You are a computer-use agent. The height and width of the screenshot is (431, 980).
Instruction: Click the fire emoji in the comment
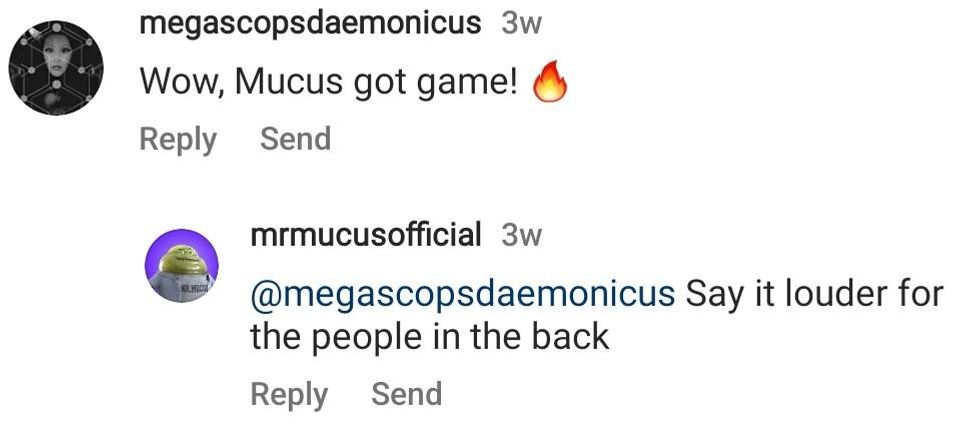click(549, 83)
